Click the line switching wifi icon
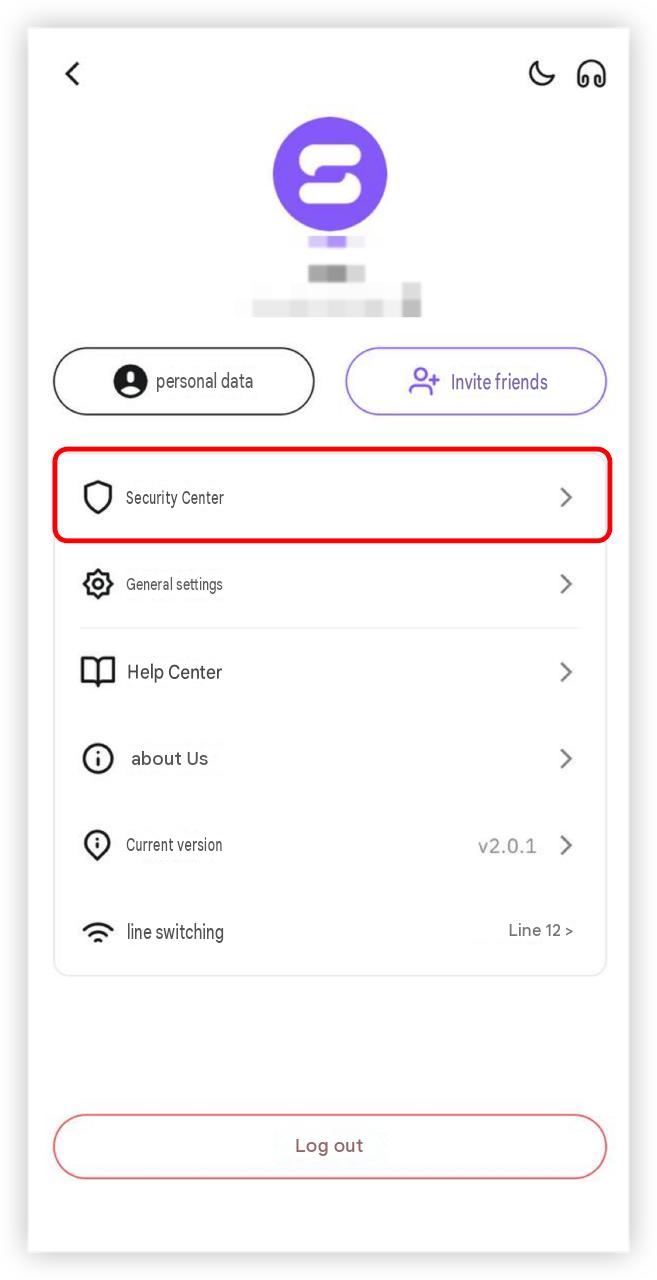 [97, 932]
